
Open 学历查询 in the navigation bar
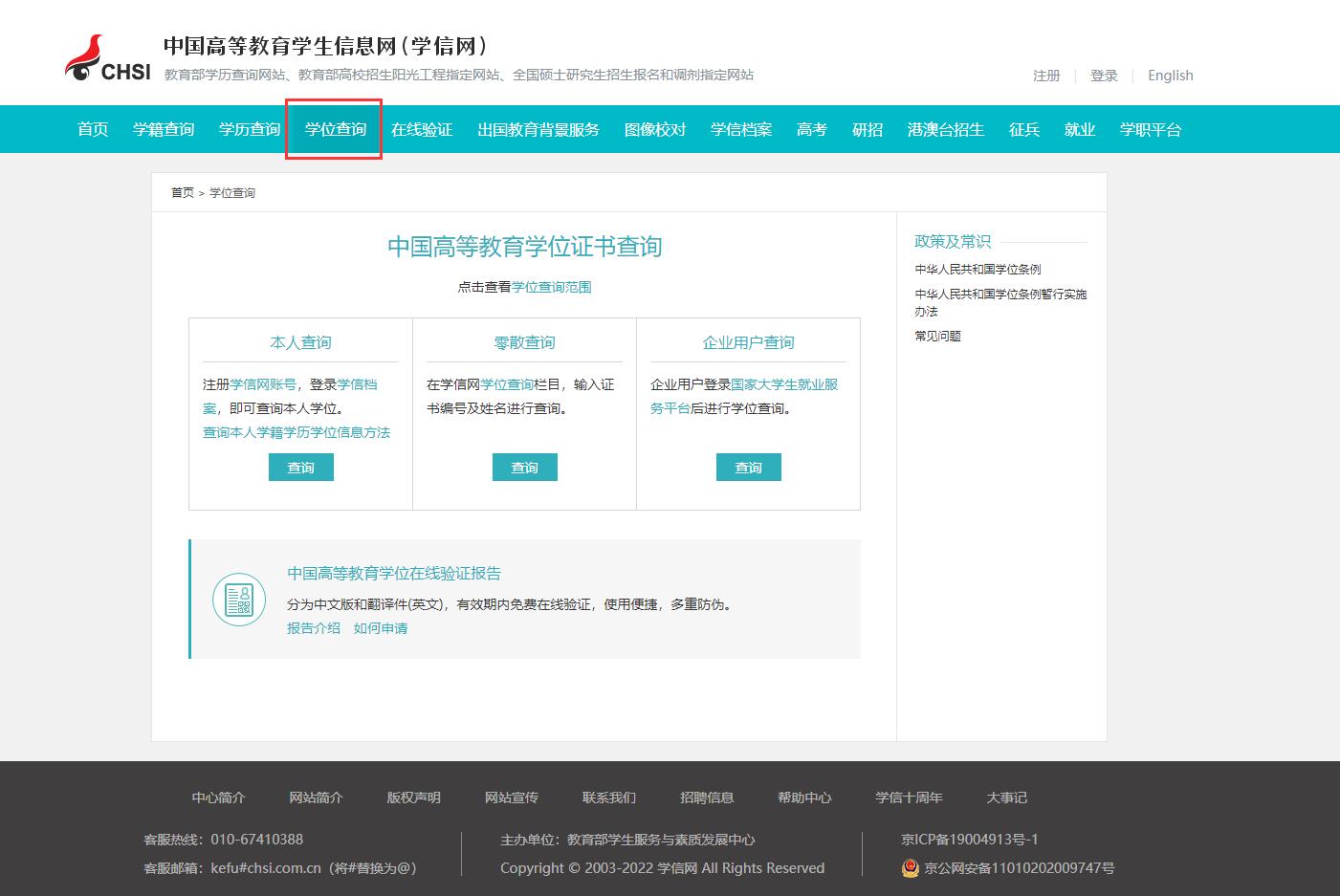pyautogui.click(x=250, y=129)
